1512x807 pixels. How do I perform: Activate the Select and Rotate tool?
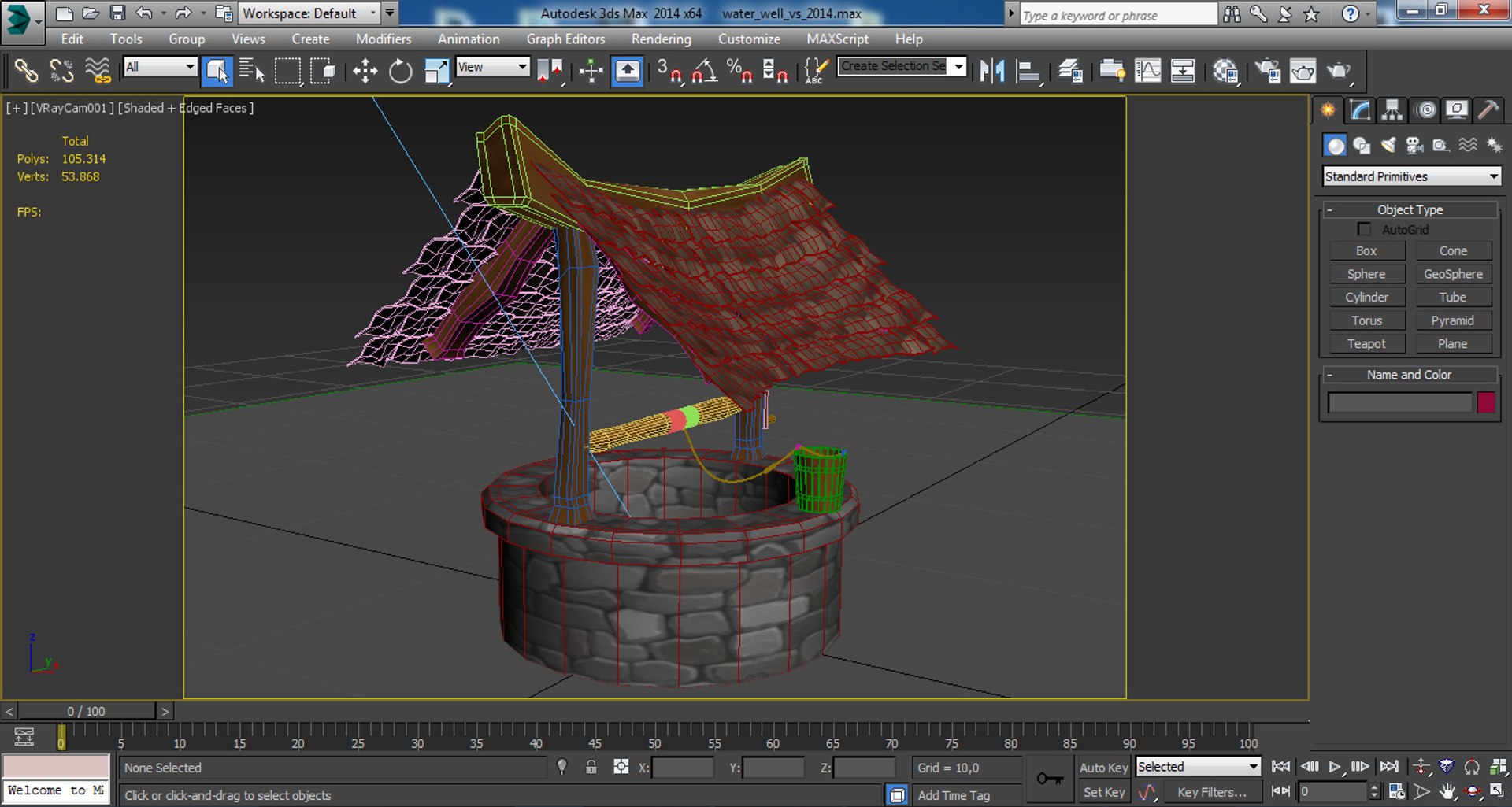point(400,72)
